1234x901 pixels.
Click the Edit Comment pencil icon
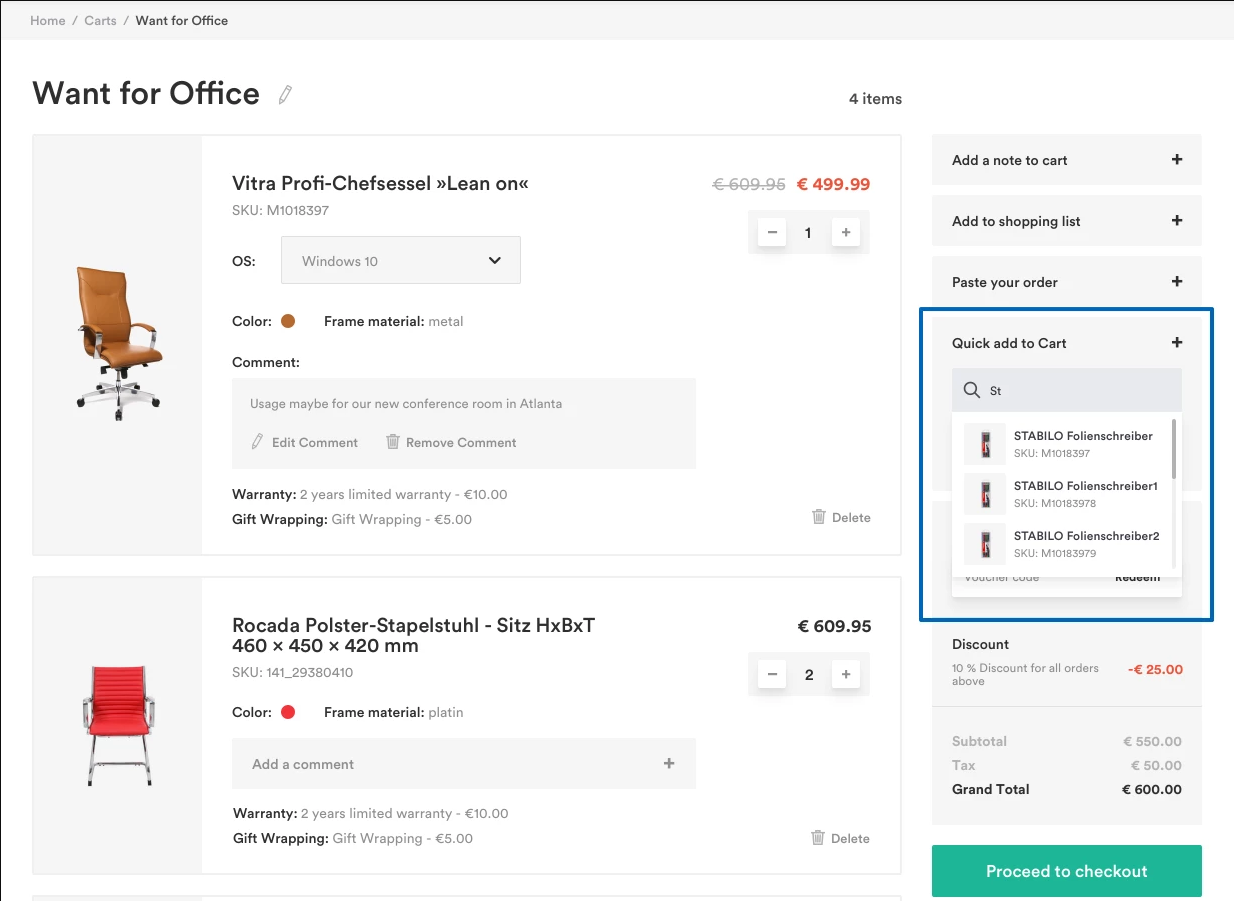point(257,442)
